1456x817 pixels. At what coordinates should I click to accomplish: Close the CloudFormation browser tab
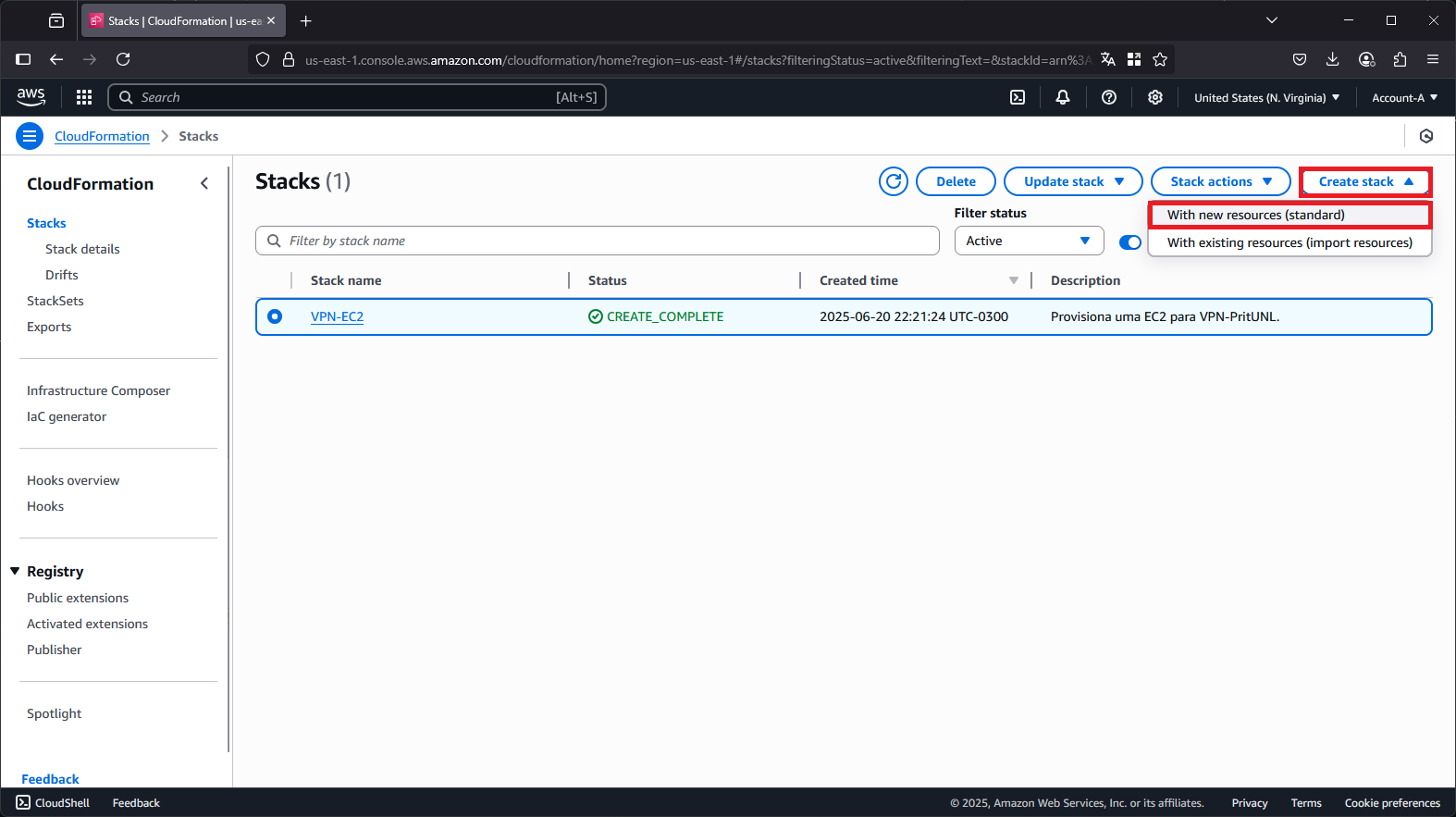271,20
